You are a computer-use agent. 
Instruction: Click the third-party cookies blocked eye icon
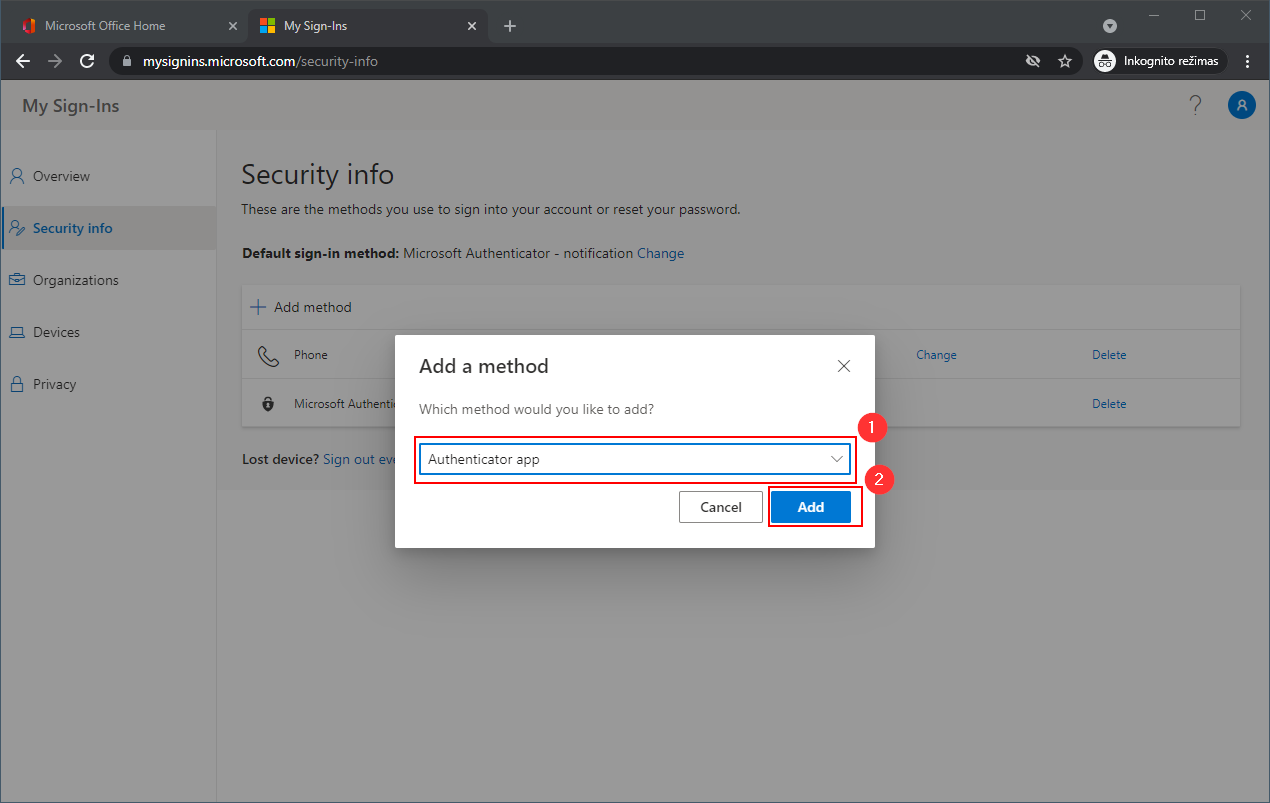[1033, 61]
